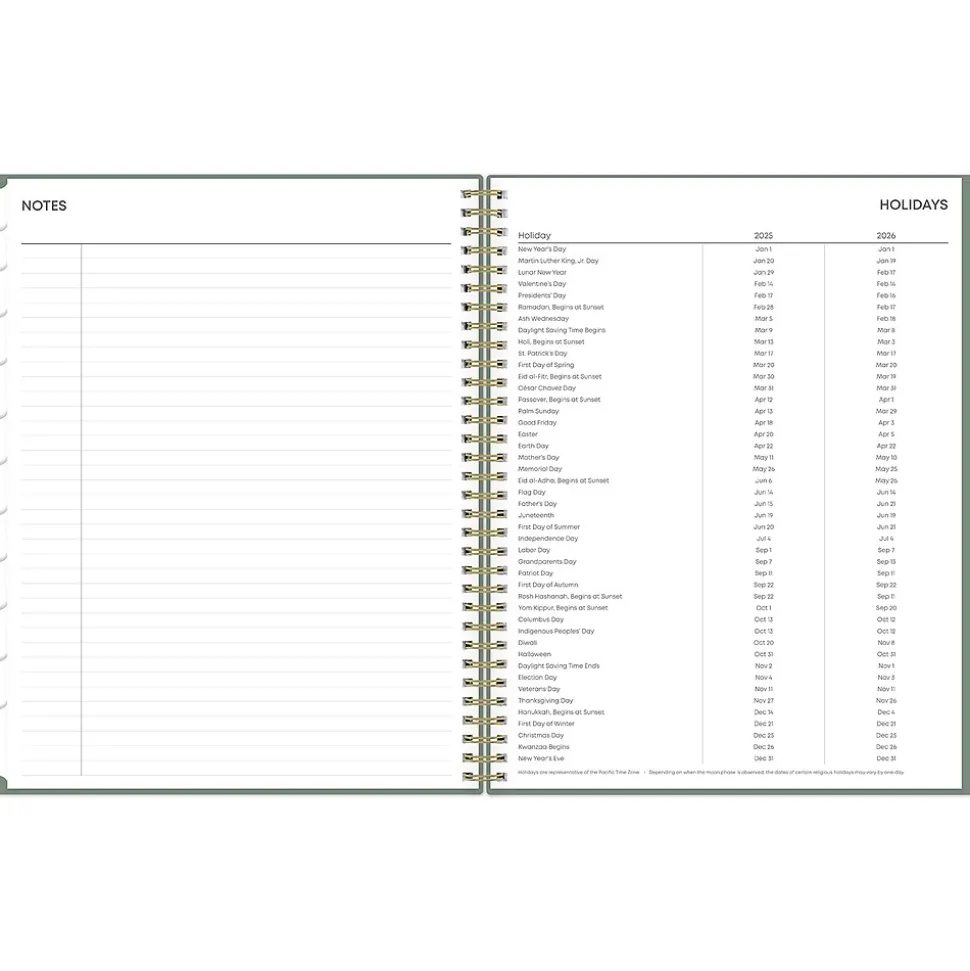Image resolution: width=970 pixels, height=971 pixels.
Task: Select the St. Patrick's Day entry
Action: [x=542, y=353]
